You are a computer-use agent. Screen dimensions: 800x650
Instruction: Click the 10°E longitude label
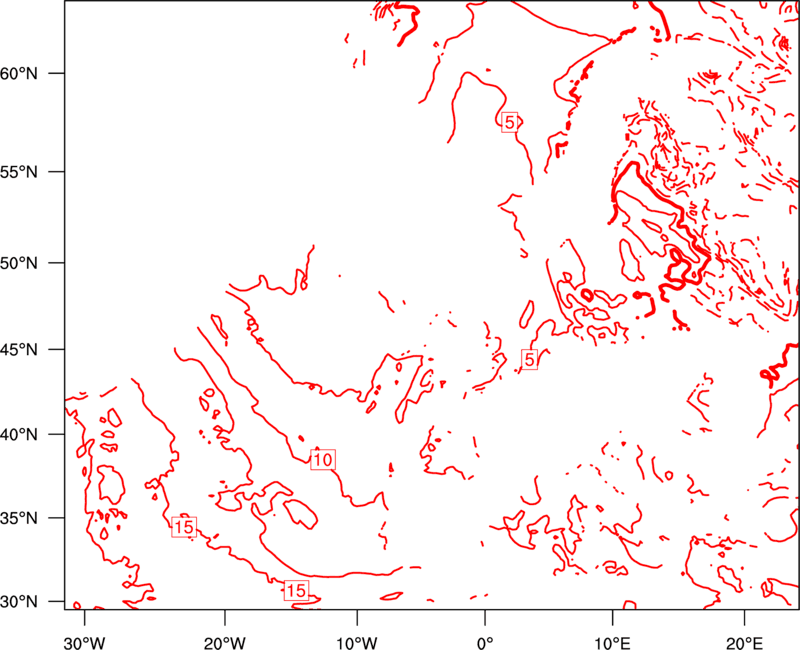click(612, 643)
